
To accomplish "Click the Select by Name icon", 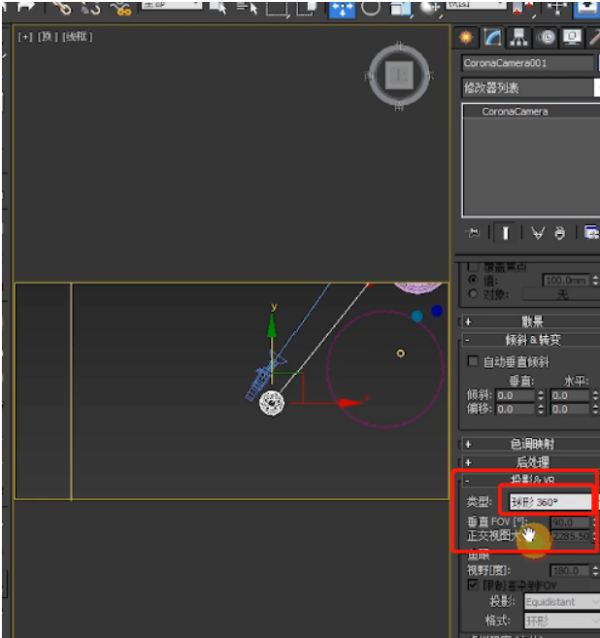I will 247,7.
